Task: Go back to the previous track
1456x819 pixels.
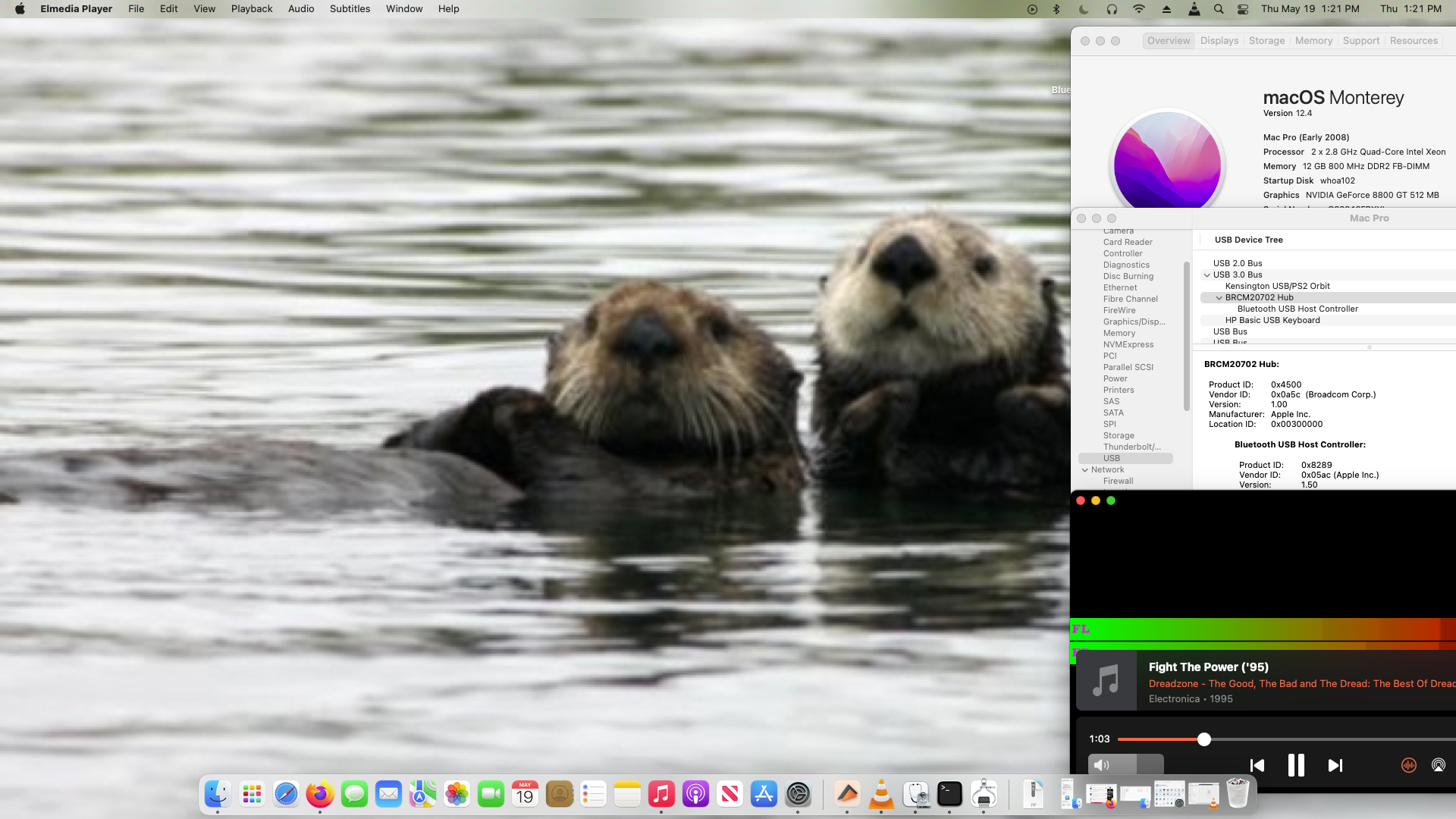Action: (x=1257, y=766)
